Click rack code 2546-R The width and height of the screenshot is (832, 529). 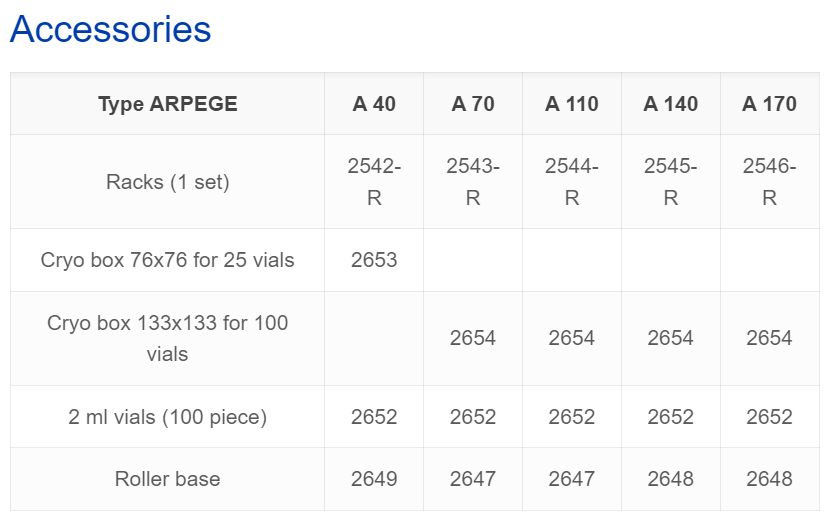click(769, 182)
